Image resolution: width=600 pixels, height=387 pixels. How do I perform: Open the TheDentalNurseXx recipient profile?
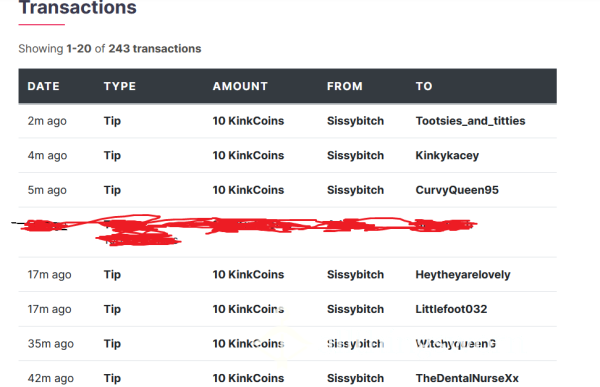tap(467, 378)
